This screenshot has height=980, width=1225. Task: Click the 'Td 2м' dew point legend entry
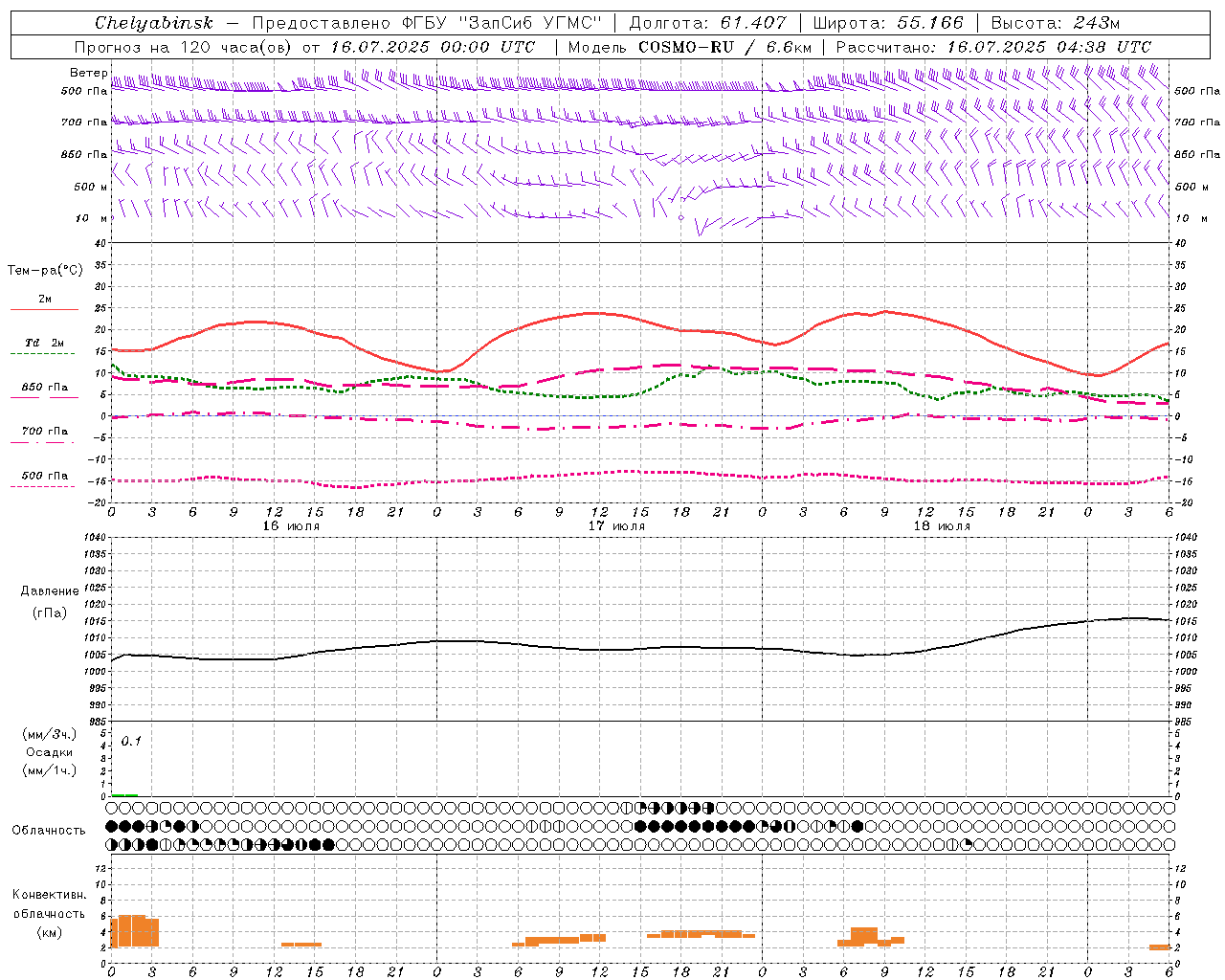point(44,343)
